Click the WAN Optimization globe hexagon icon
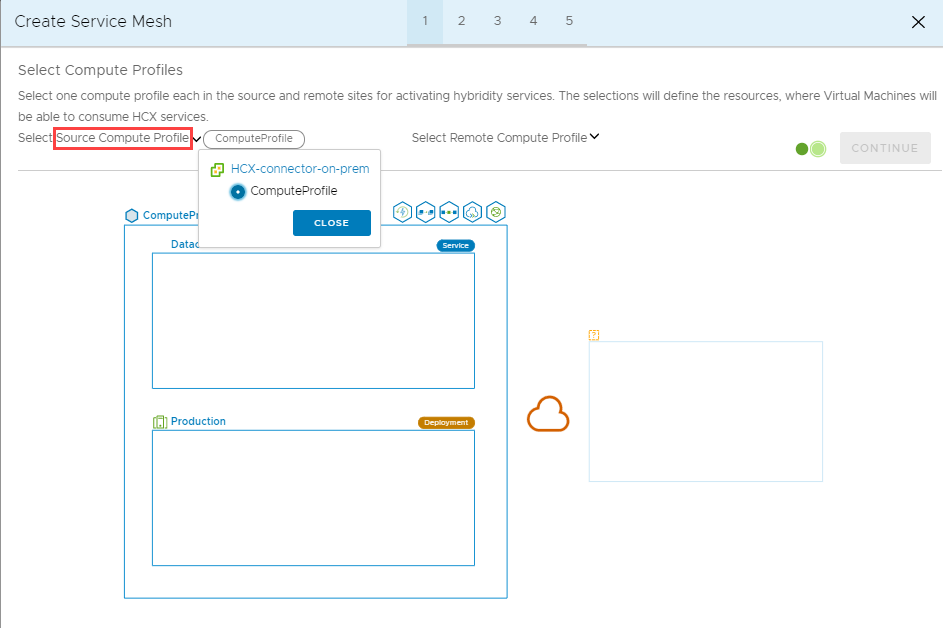The width and height of the screenshot is (943, 628). pos(494,212)
